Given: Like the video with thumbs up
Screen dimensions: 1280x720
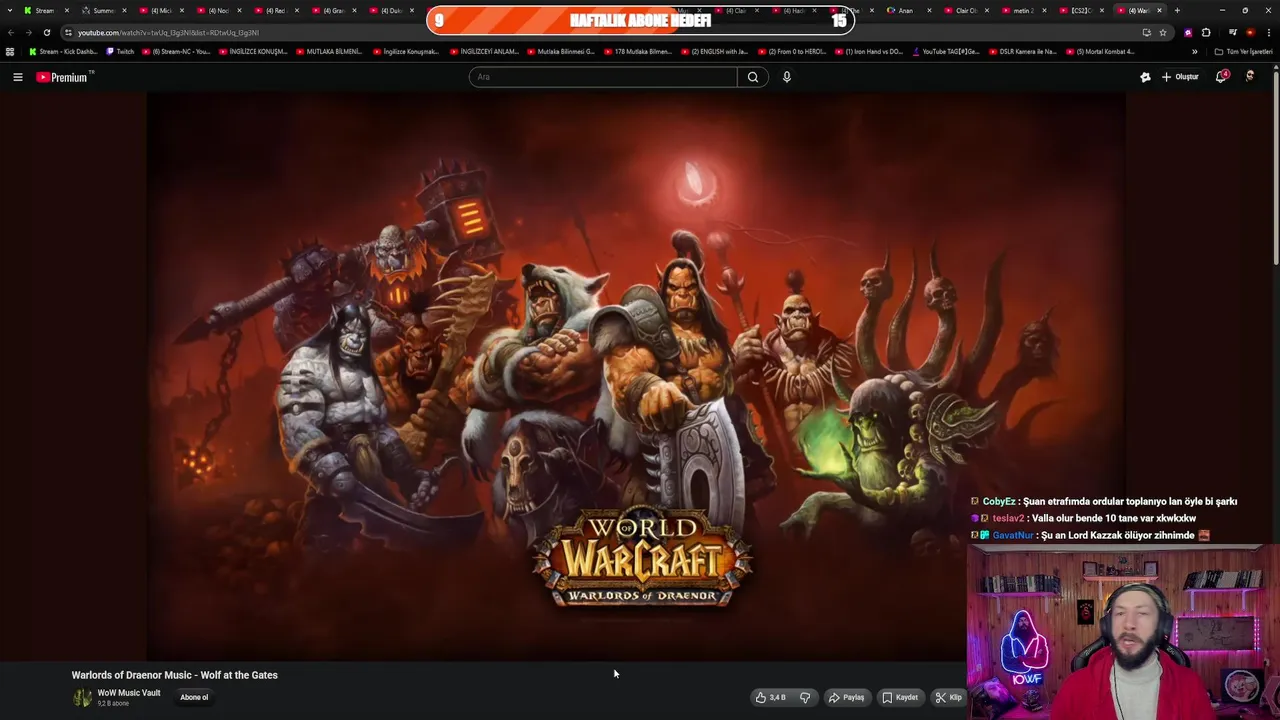Looking at the screenshot, I should [x=771, y=697].
